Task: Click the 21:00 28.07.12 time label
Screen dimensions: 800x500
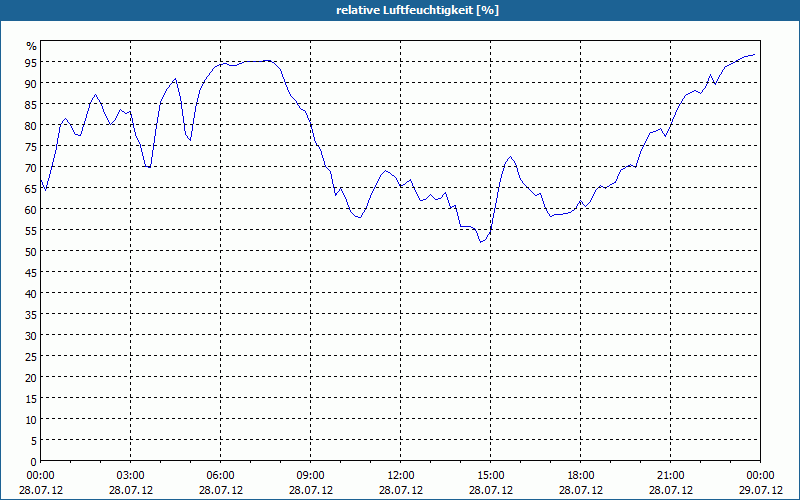Action: 671,483
